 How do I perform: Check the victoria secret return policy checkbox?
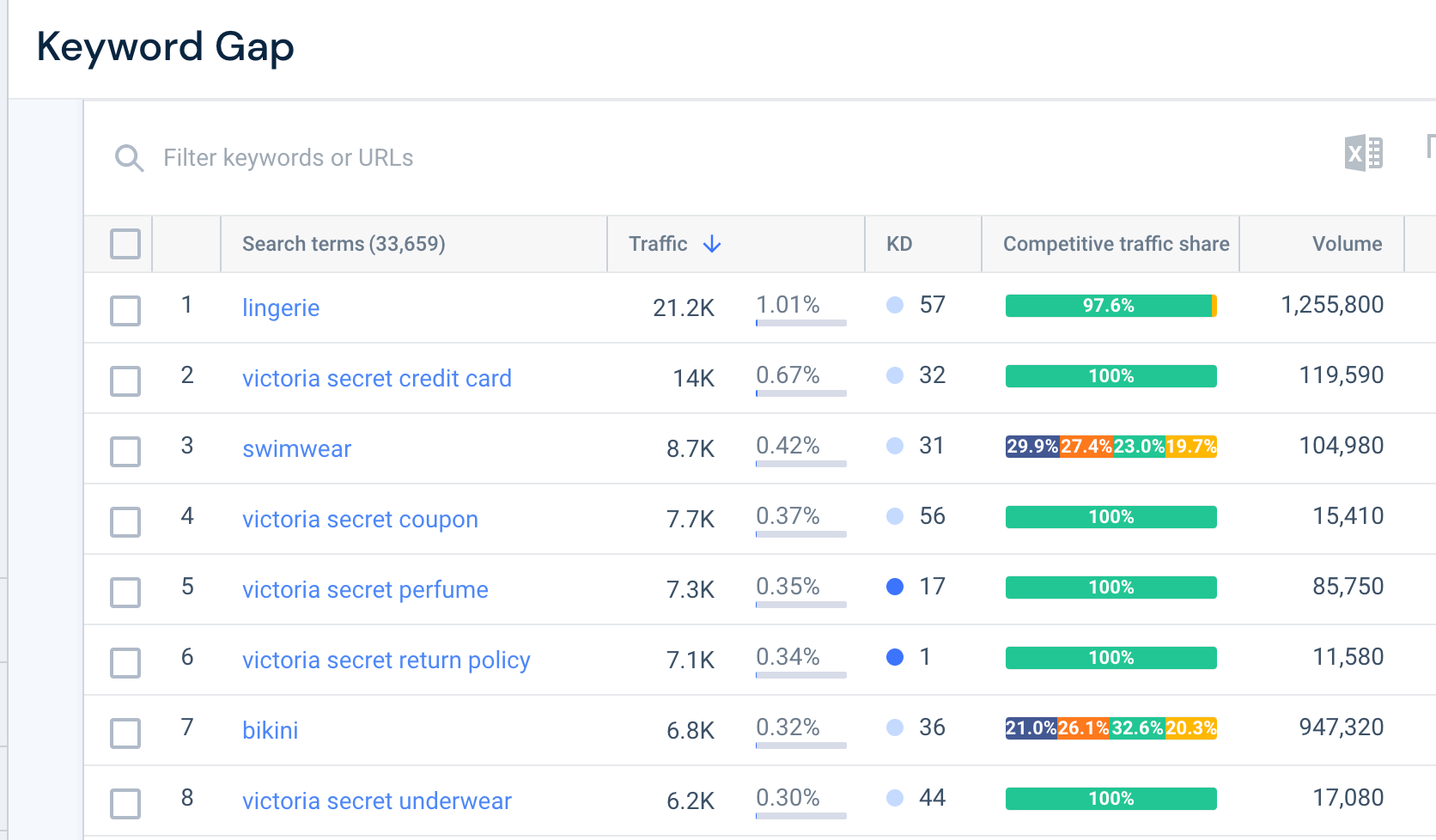125,663
